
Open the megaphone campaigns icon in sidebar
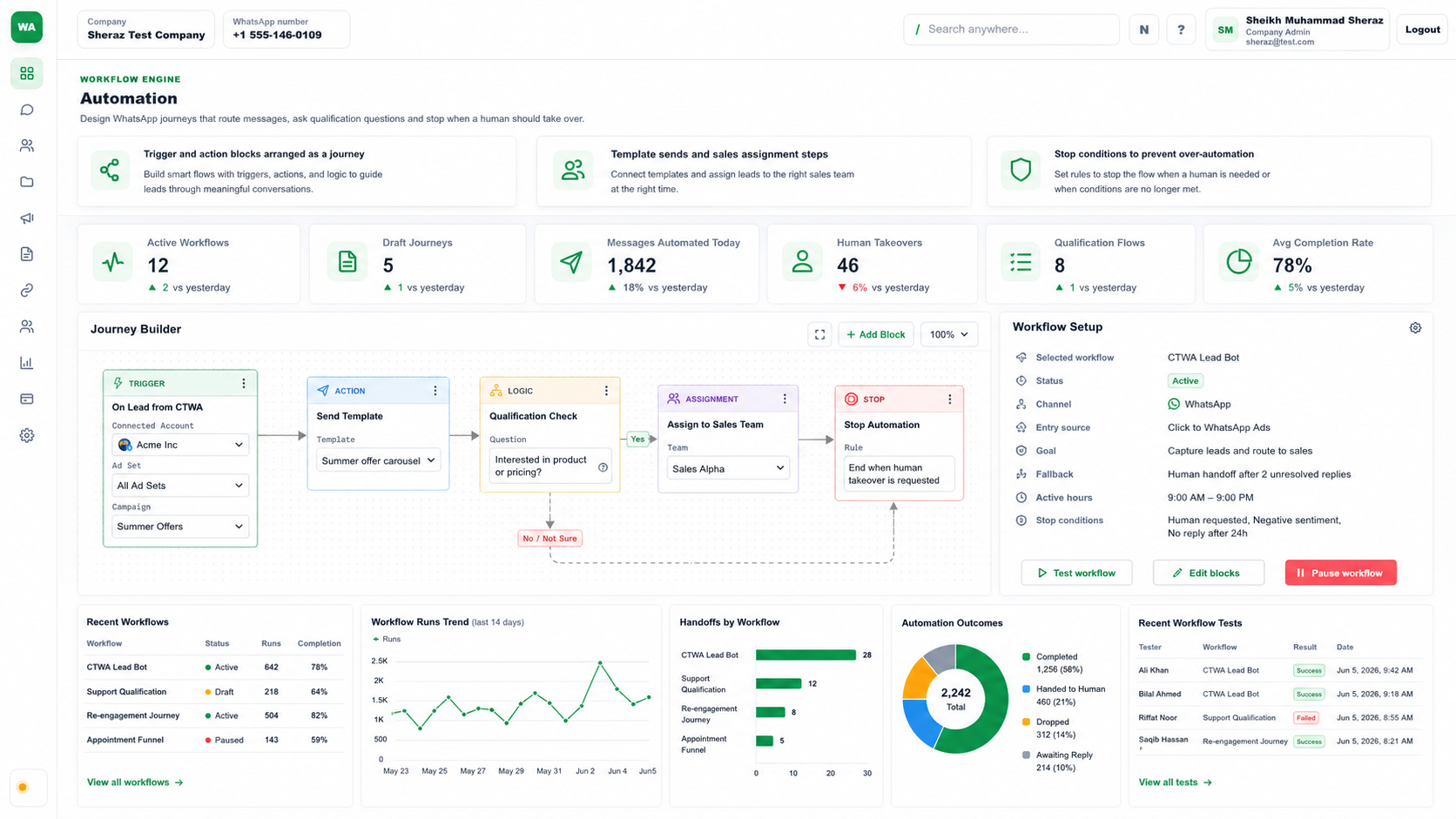27,218
